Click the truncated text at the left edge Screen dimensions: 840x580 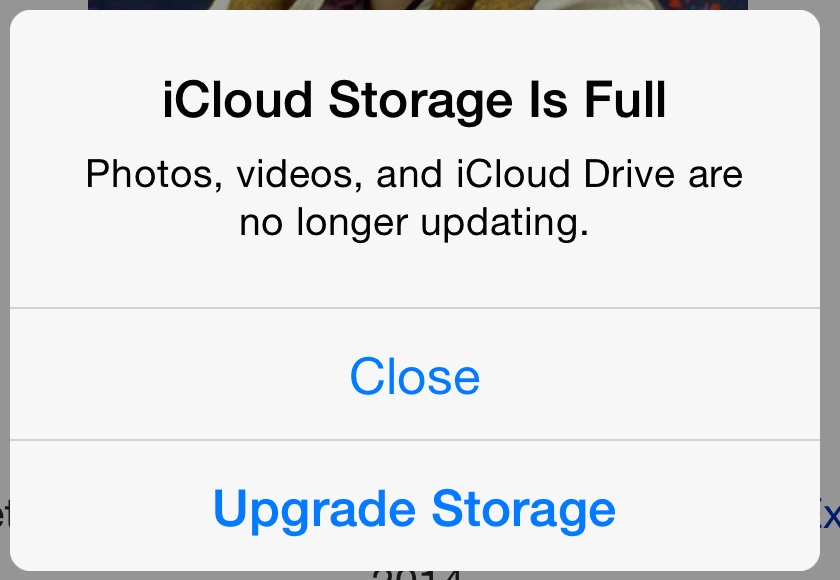click(5, 515)
